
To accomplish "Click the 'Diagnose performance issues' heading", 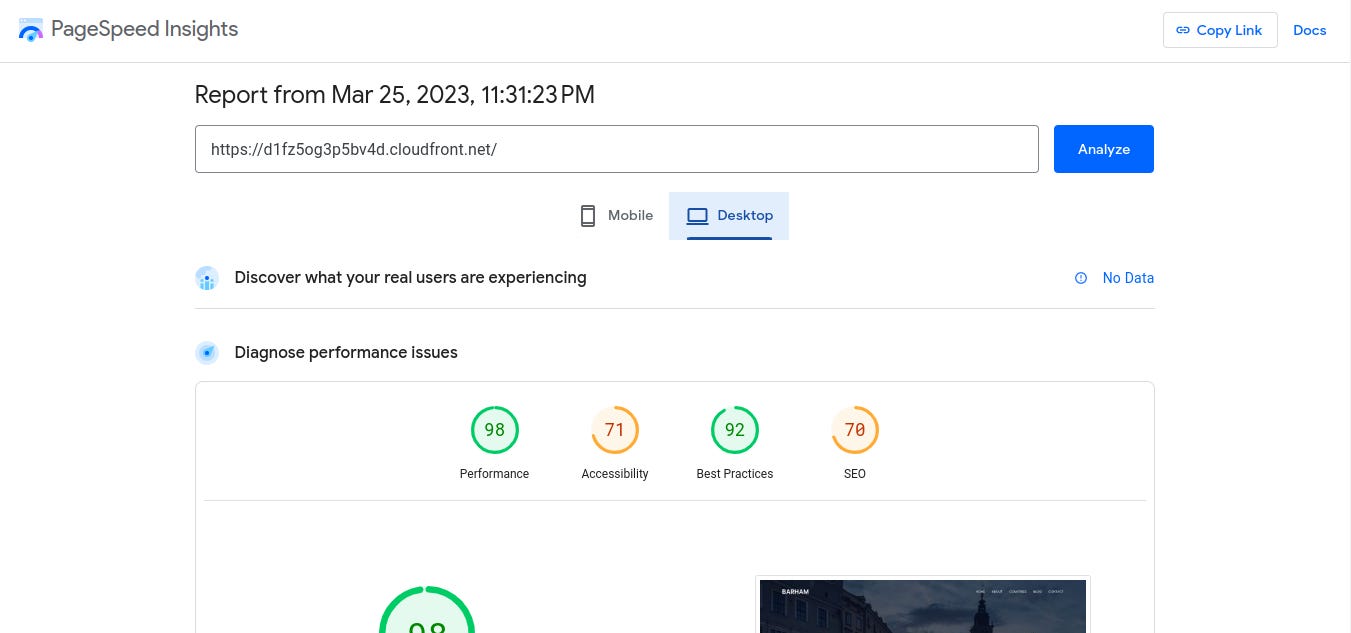I will coord(346,353).
